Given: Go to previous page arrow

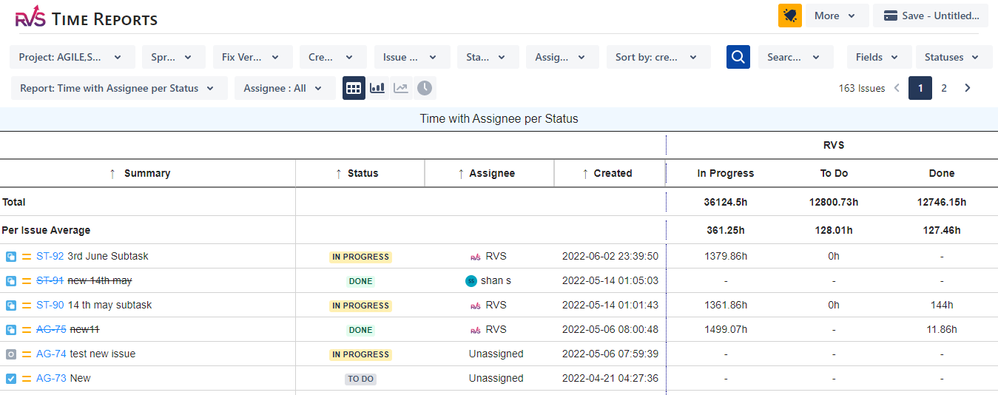Looking at the screenshot, I should [x=897, y=88].
